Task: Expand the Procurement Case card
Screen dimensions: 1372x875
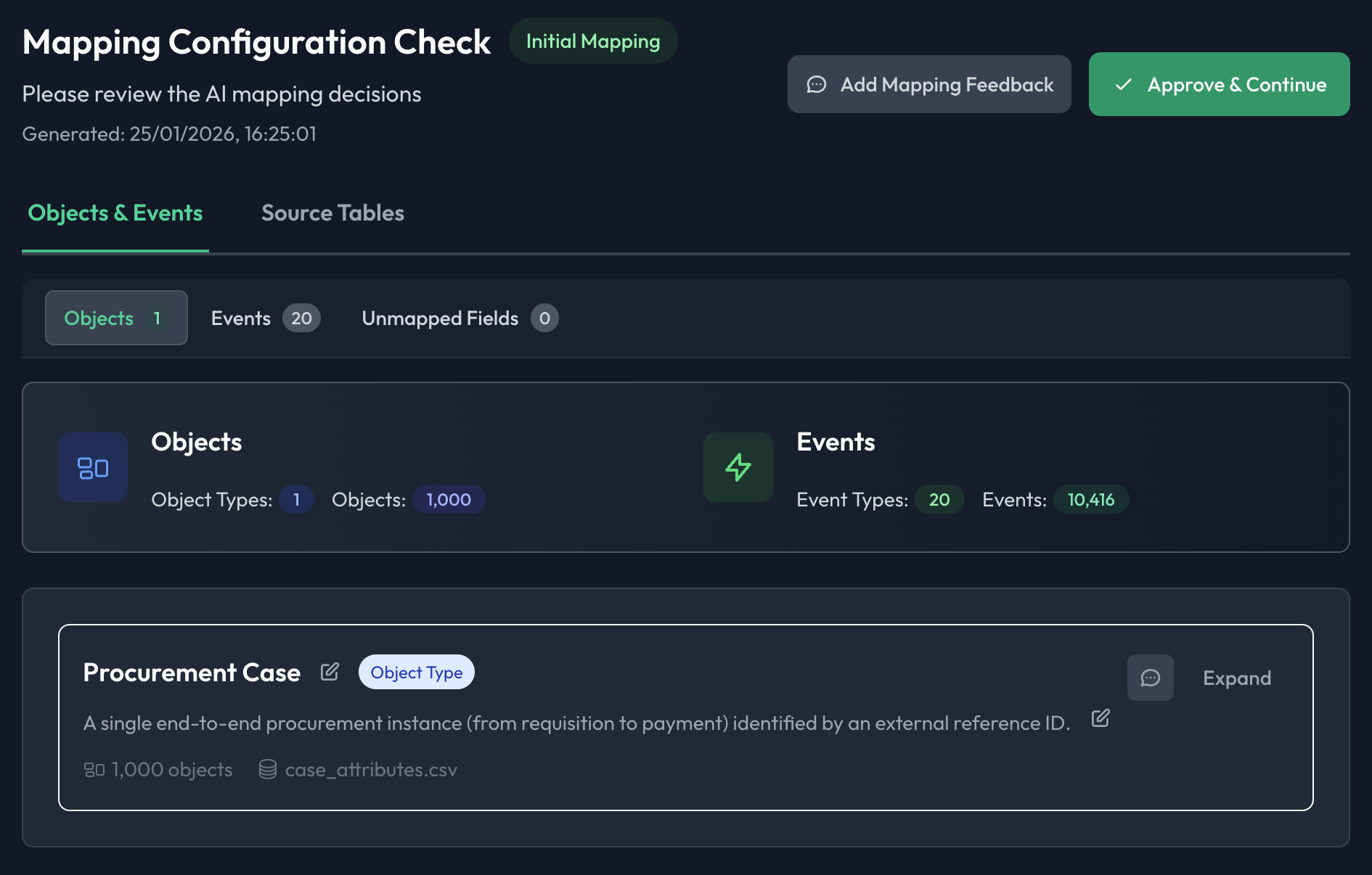Action: (x=1236, y=678)
